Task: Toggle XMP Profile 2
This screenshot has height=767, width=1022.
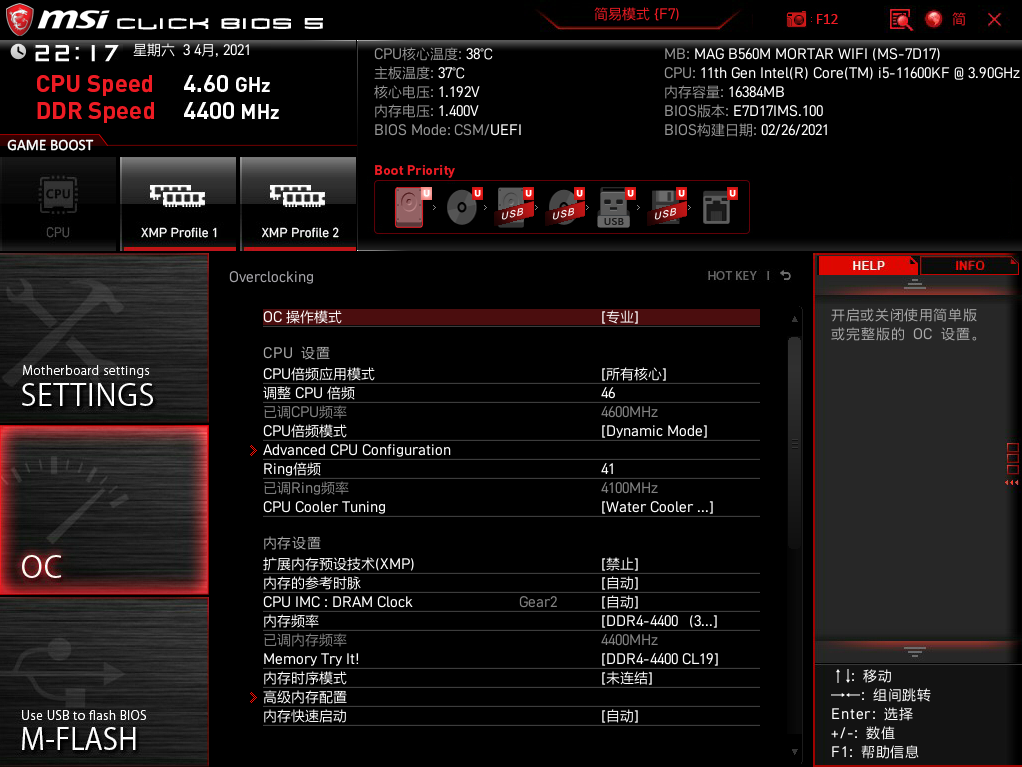Action: point(299,204)
